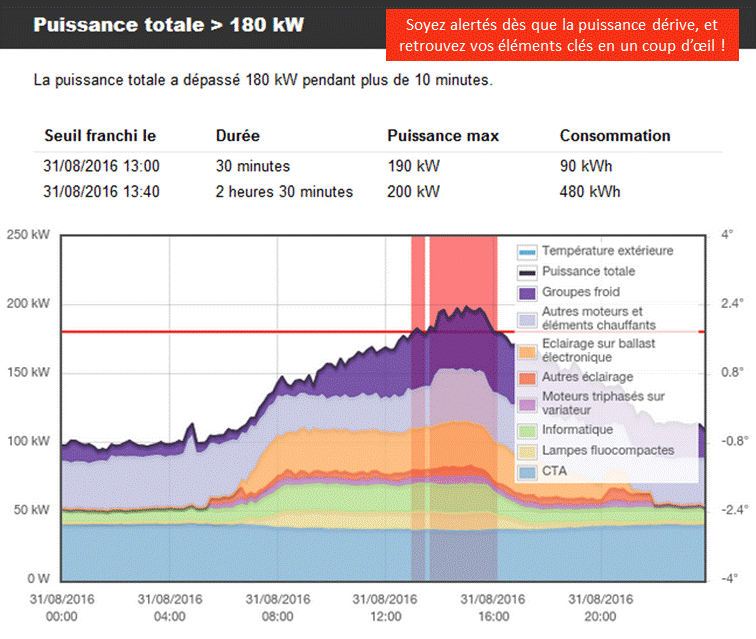This screenshot has height=639, width=756.
Task: Toggle the Autres moteurs et éléments chauffants series
Action: click(598, 318)
